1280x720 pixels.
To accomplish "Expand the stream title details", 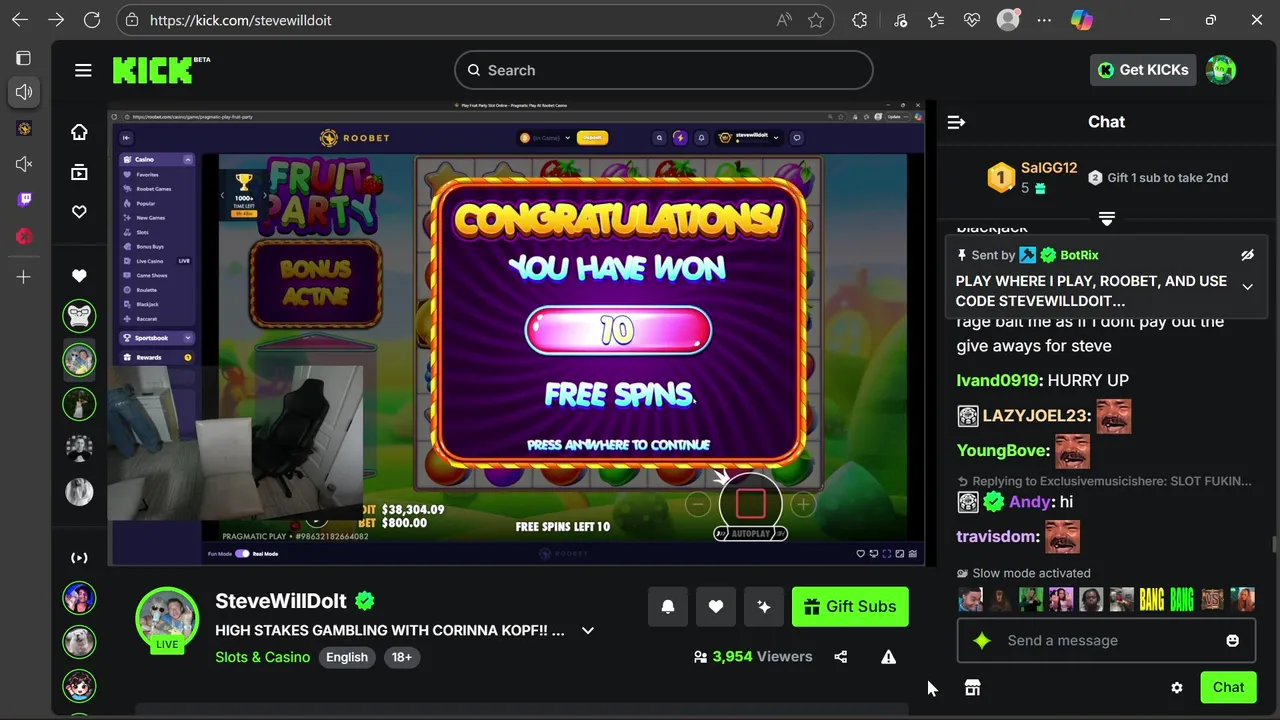I will click(x=588, y=631).
